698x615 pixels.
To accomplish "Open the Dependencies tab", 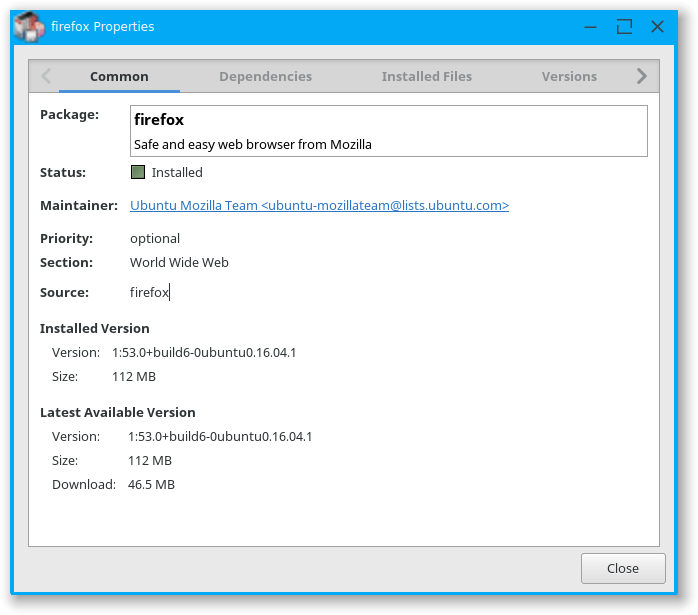I will (x=265, y=76).
